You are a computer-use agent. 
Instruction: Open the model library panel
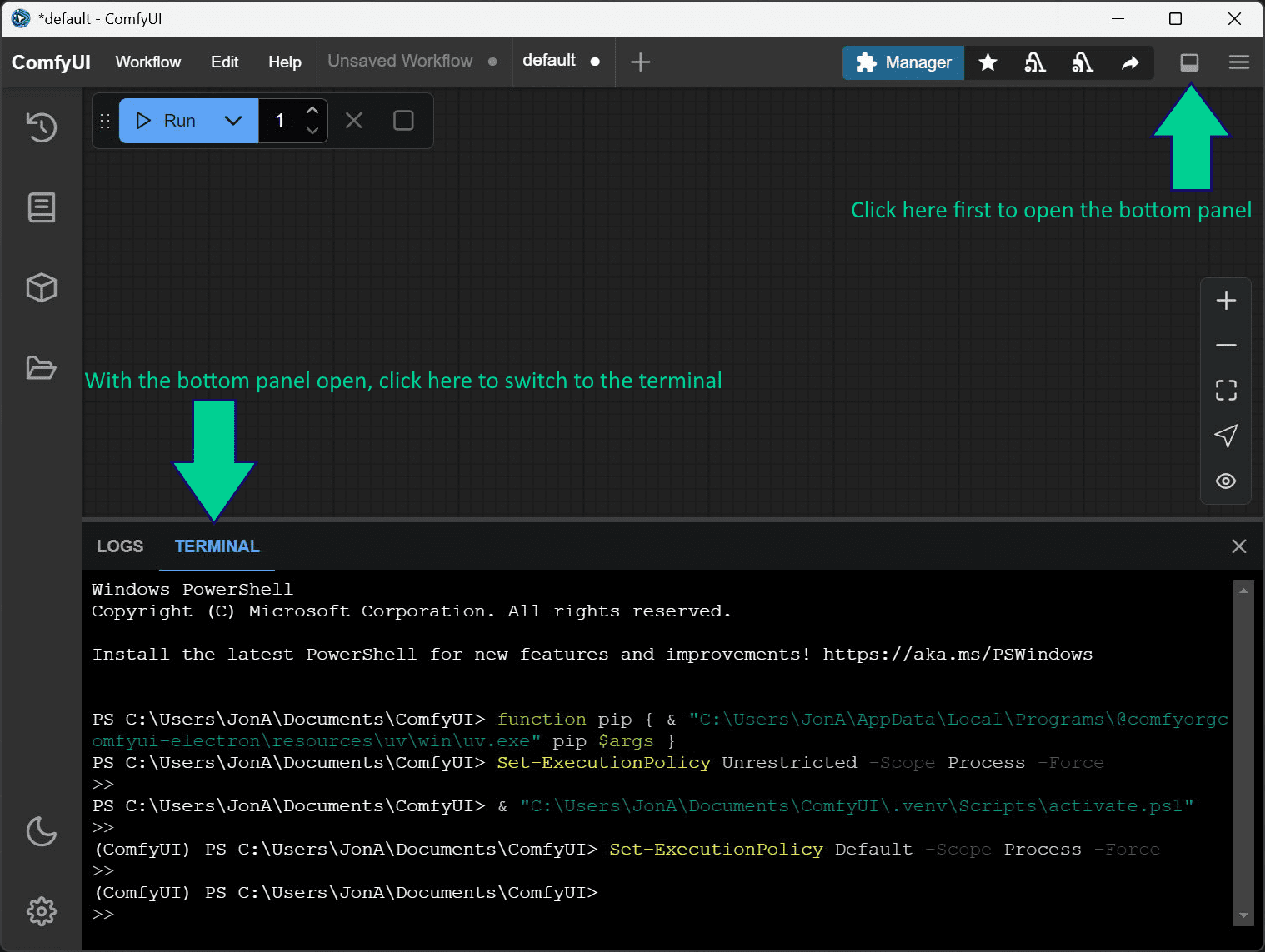41,287
